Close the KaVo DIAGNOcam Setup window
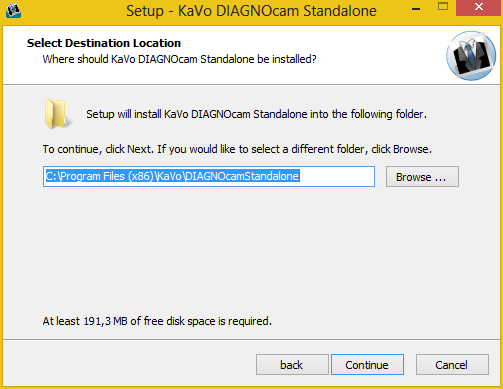 (x=479, y=7)
